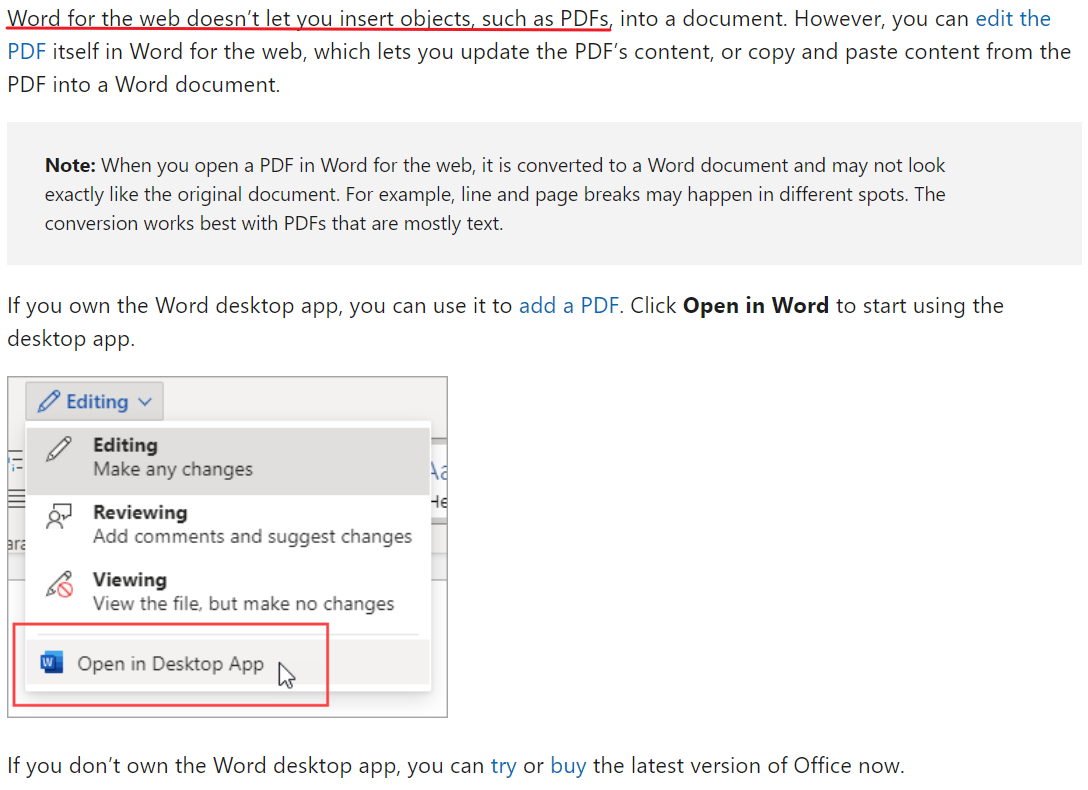Click the blue pencil in the Editing button
This screenshot has width=1088, height=790.
pos(49,400)
